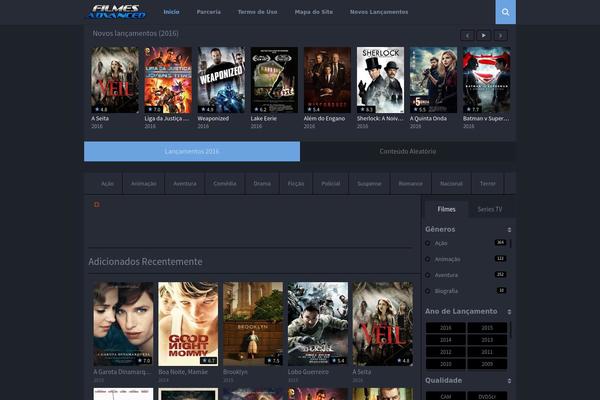This screenshot has width=600, height=400.
Task: Filter by year 2013
Action: click(487, 340)
